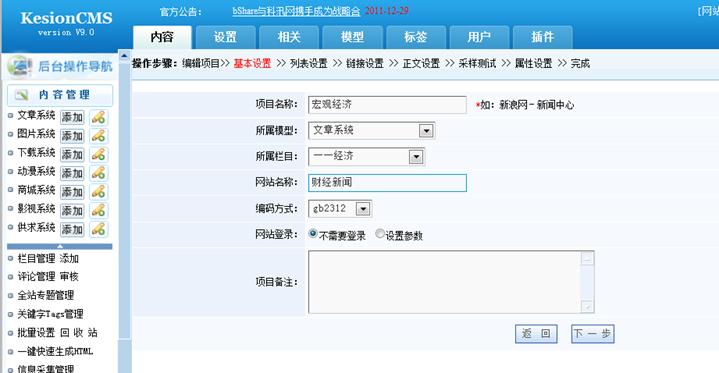Click the edit icon beside 文章系统

click(x=99, y=117)
